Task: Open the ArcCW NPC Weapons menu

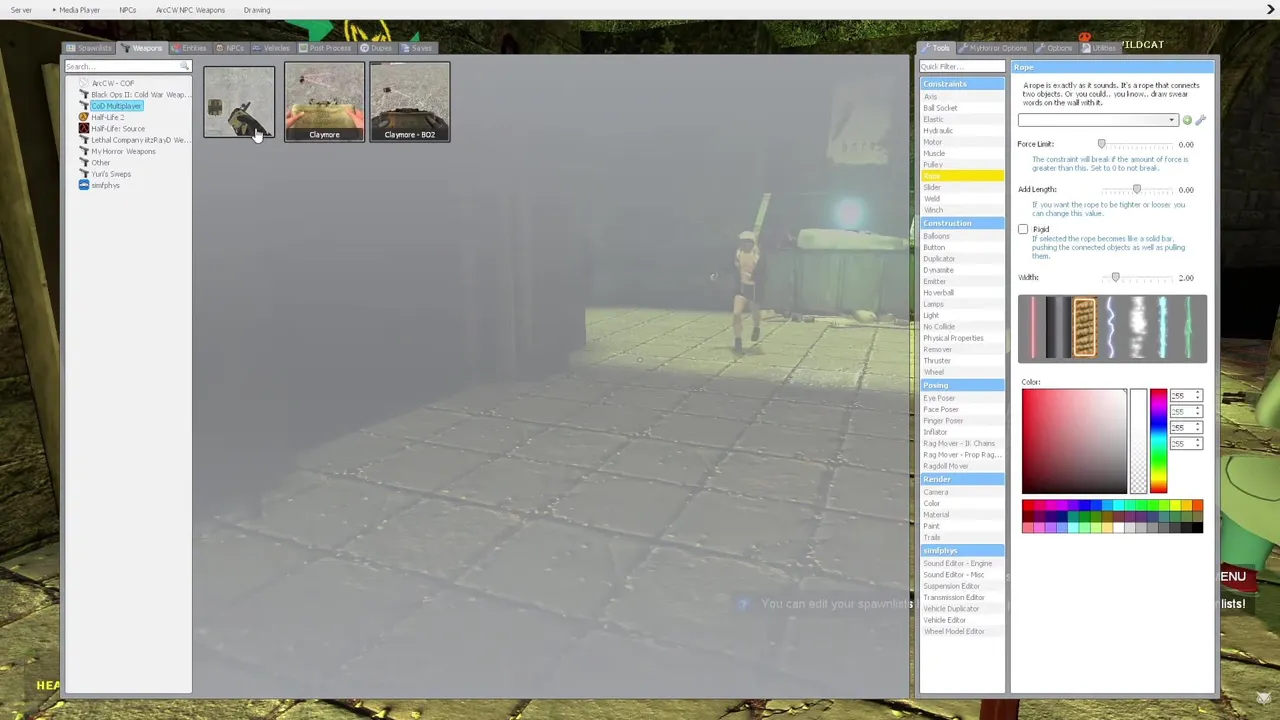Action: click(190, 10)
